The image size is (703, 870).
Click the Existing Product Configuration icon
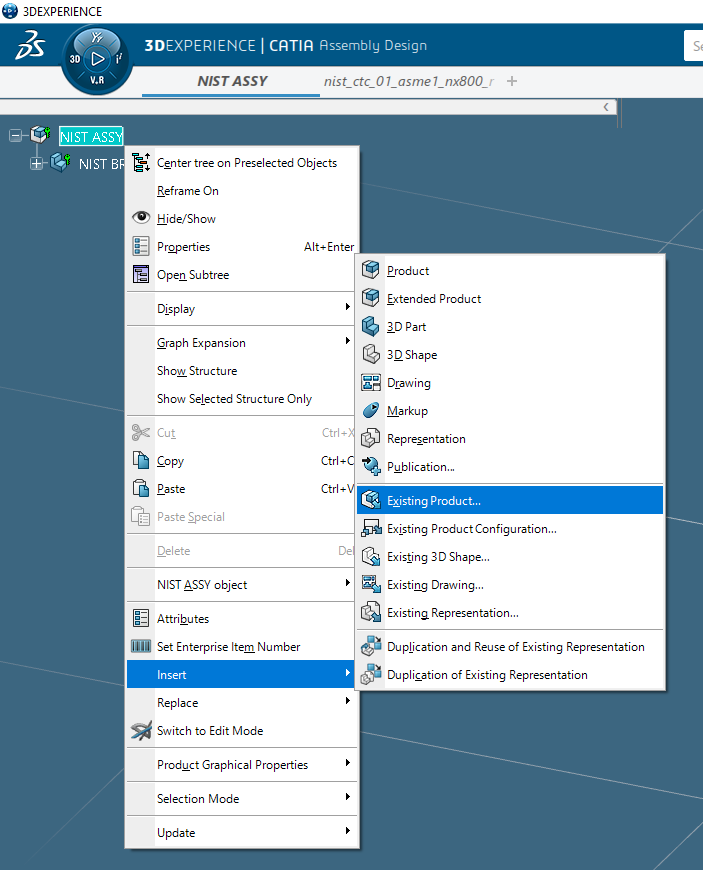click(x=371, y=528)
